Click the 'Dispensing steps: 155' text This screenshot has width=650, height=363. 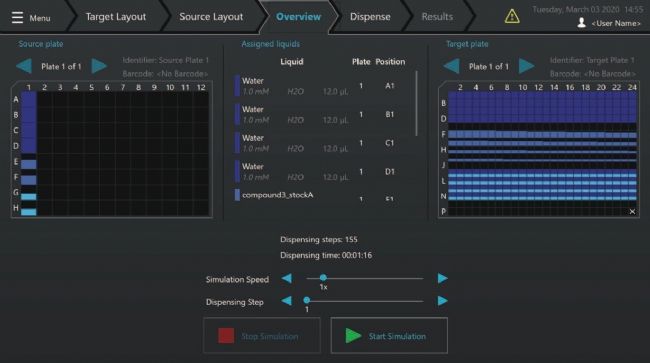319,240
